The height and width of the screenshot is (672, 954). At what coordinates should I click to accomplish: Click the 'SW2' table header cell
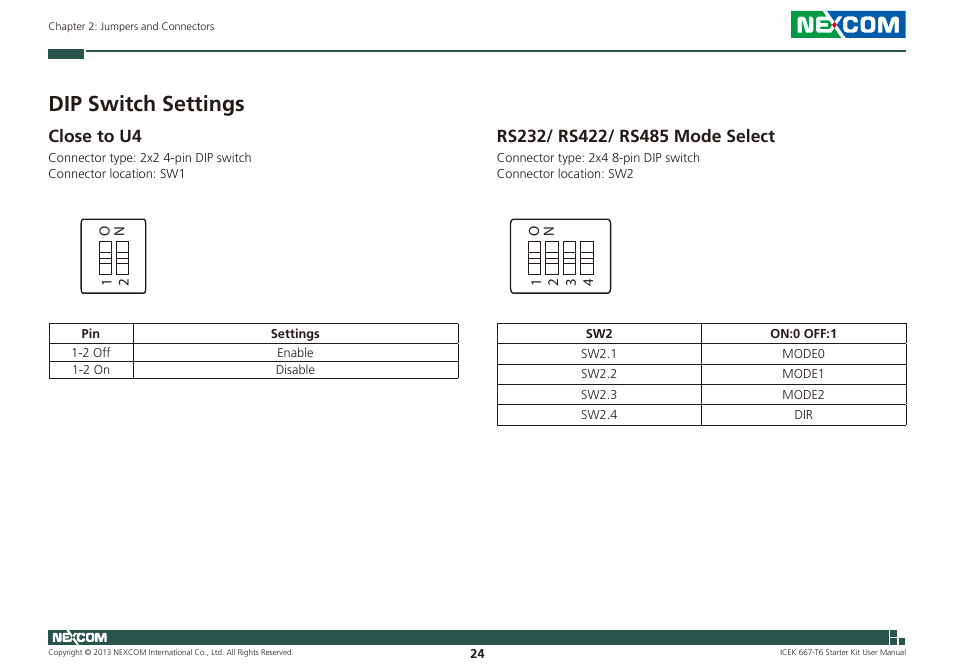point(599,333)
